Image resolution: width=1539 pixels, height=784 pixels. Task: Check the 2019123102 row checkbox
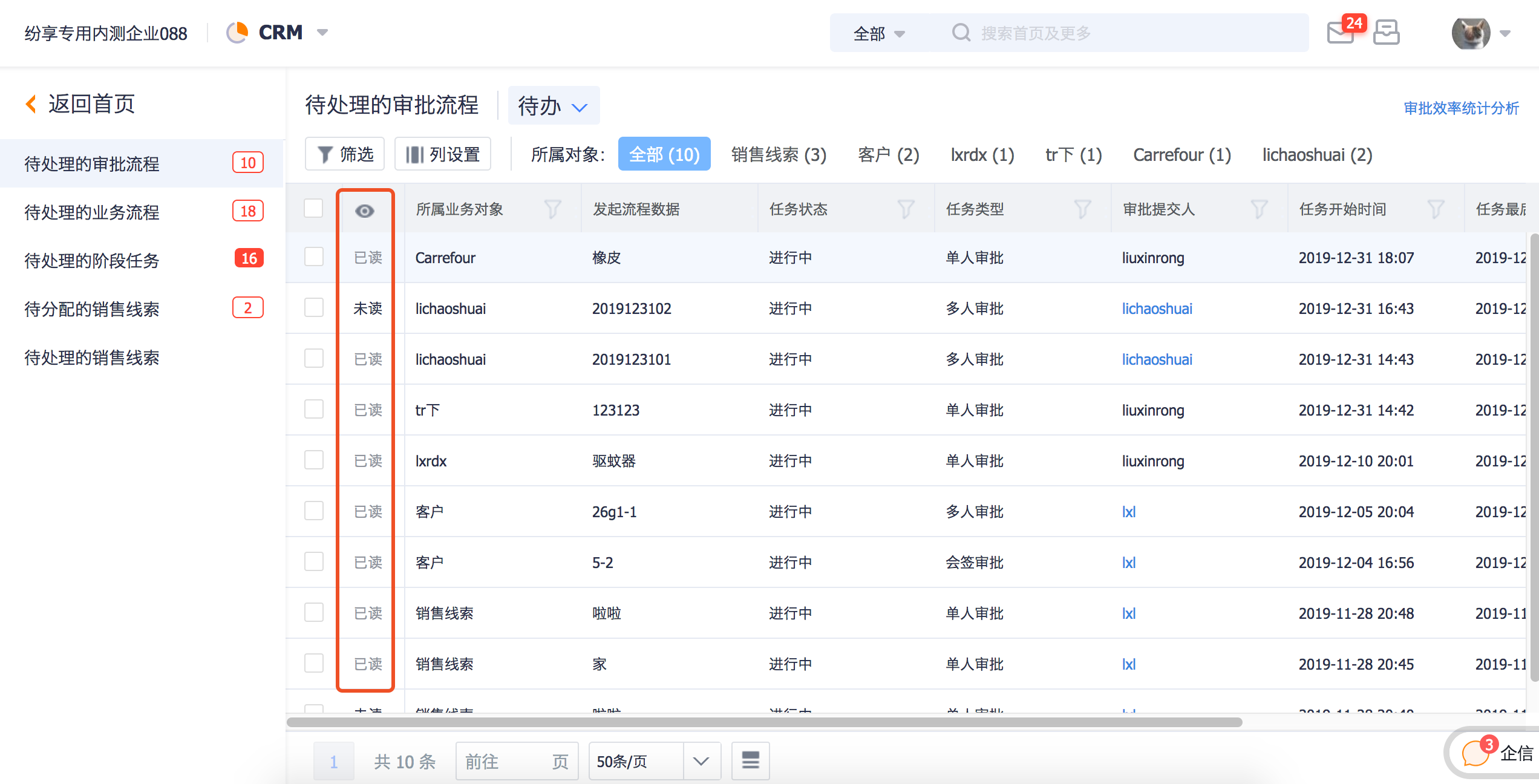pos(313,307)
